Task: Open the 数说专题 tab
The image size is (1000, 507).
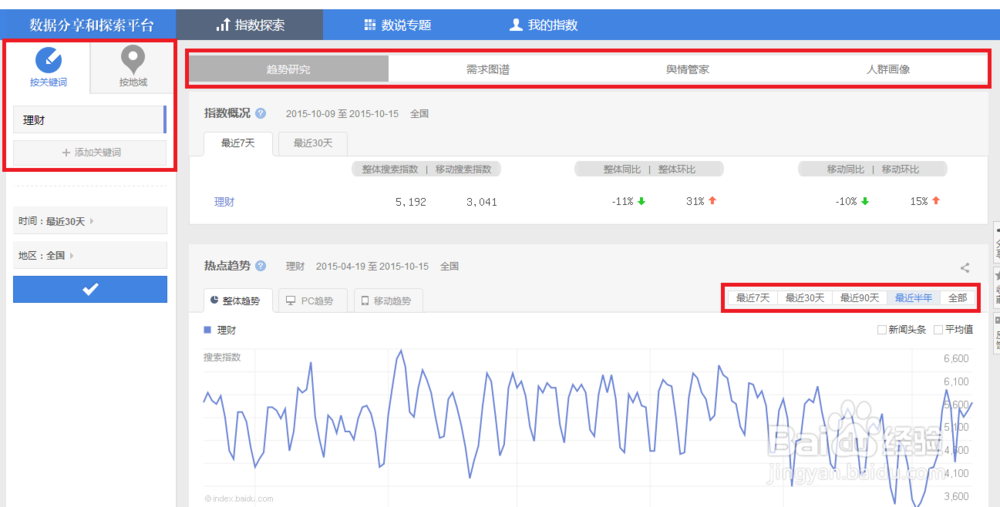Action: point(397,25)
